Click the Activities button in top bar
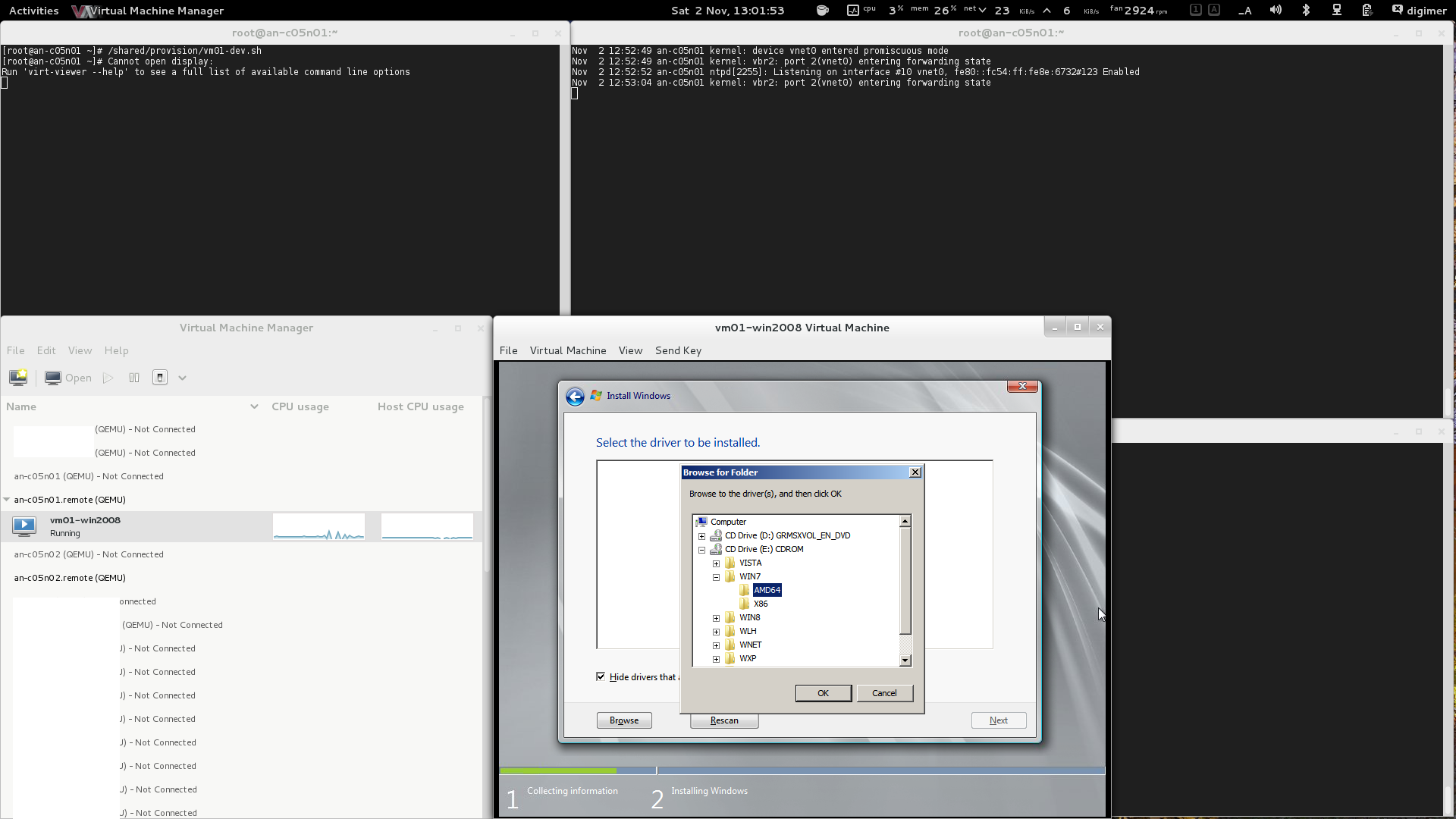 pos(33,11)
